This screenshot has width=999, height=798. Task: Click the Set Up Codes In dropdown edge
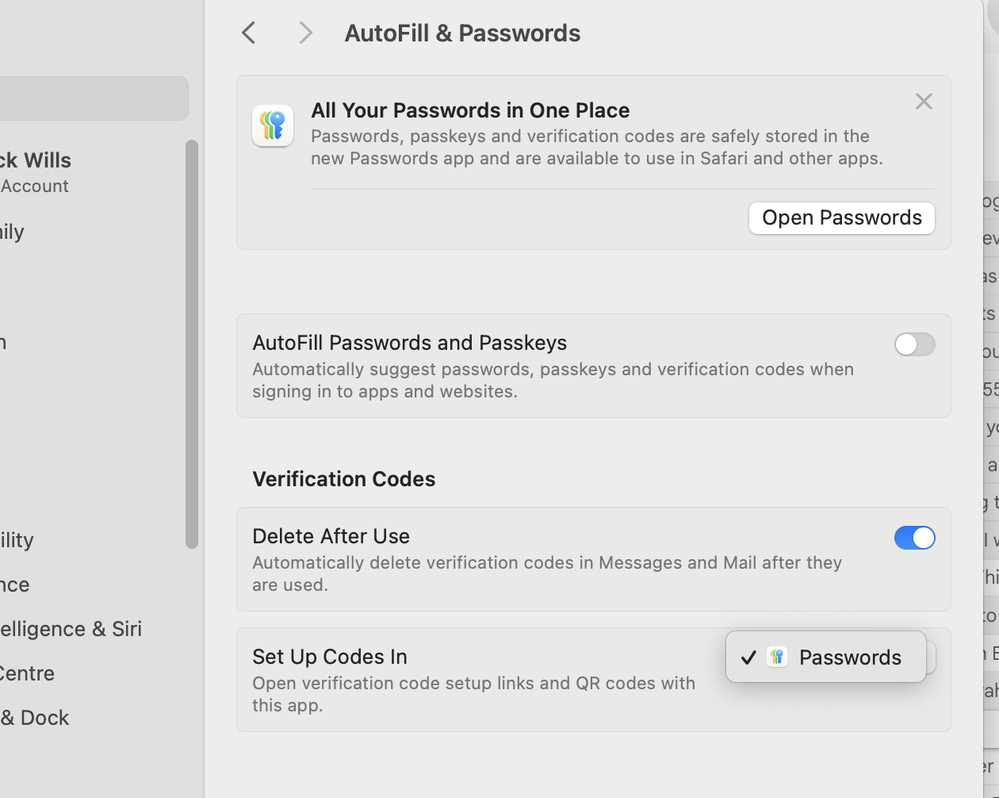(931, 657)
